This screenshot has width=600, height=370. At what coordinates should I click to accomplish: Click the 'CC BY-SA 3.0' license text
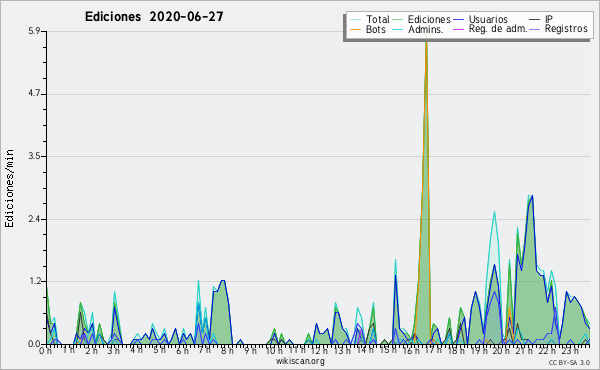pyautogui.click(x=569, y=362)
